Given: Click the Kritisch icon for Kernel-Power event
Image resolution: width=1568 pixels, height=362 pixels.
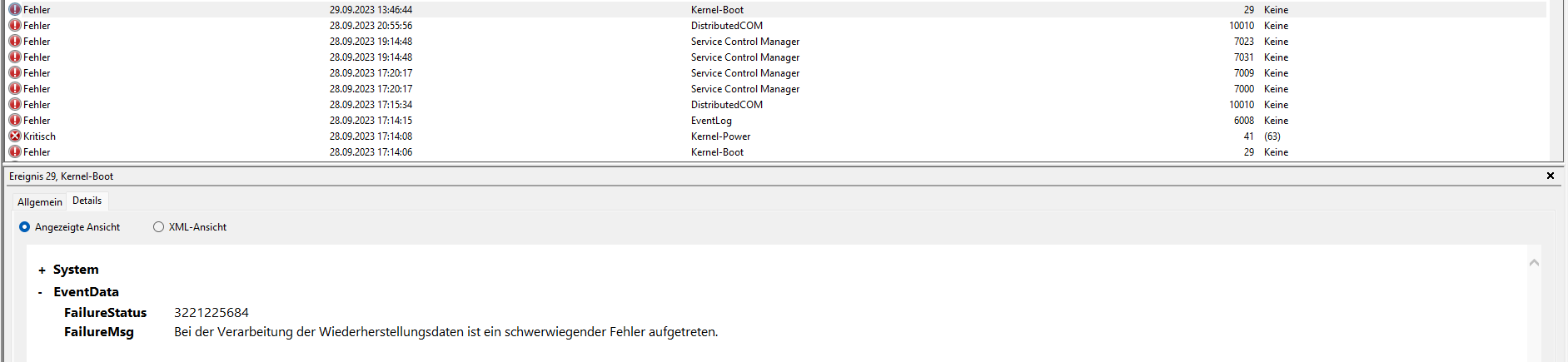Looking at the screenshot, I should (x=15, y=136).
